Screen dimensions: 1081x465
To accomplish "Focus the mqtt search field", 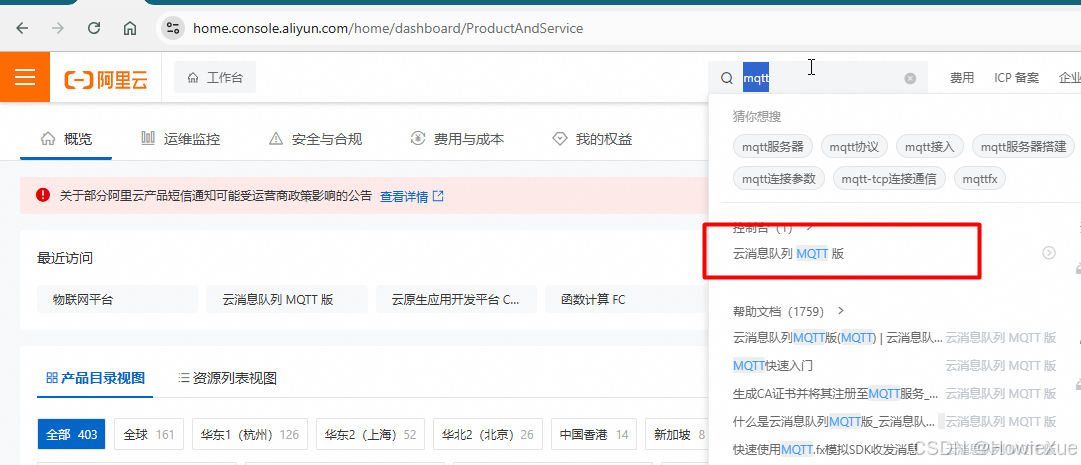I will 820,78.
